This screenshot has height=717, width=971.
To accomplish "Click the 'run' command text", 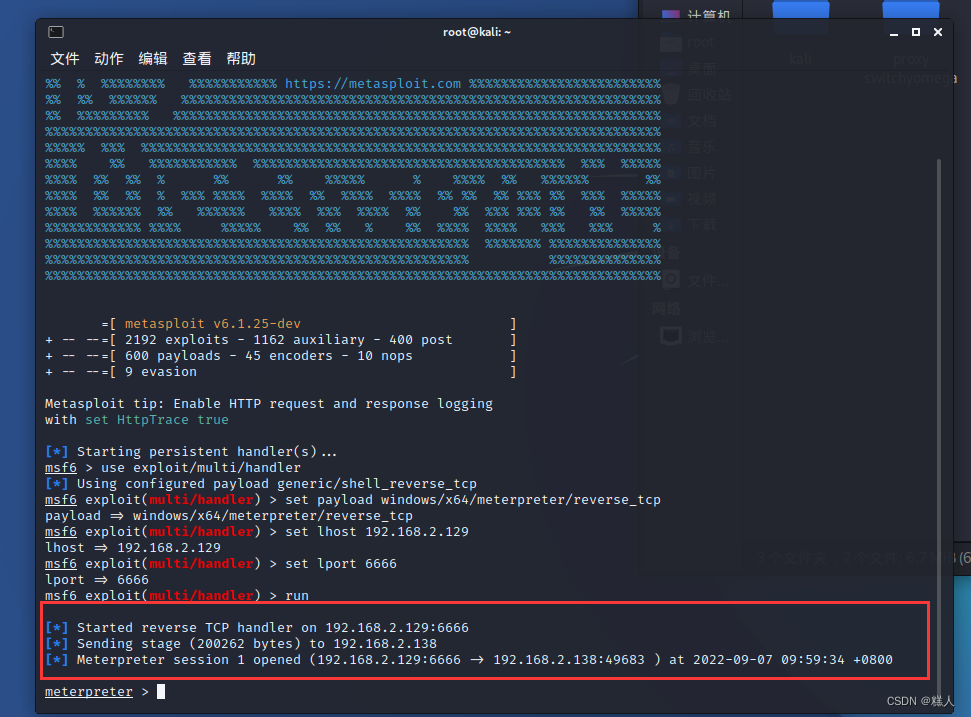I will [x=297, y=596].
